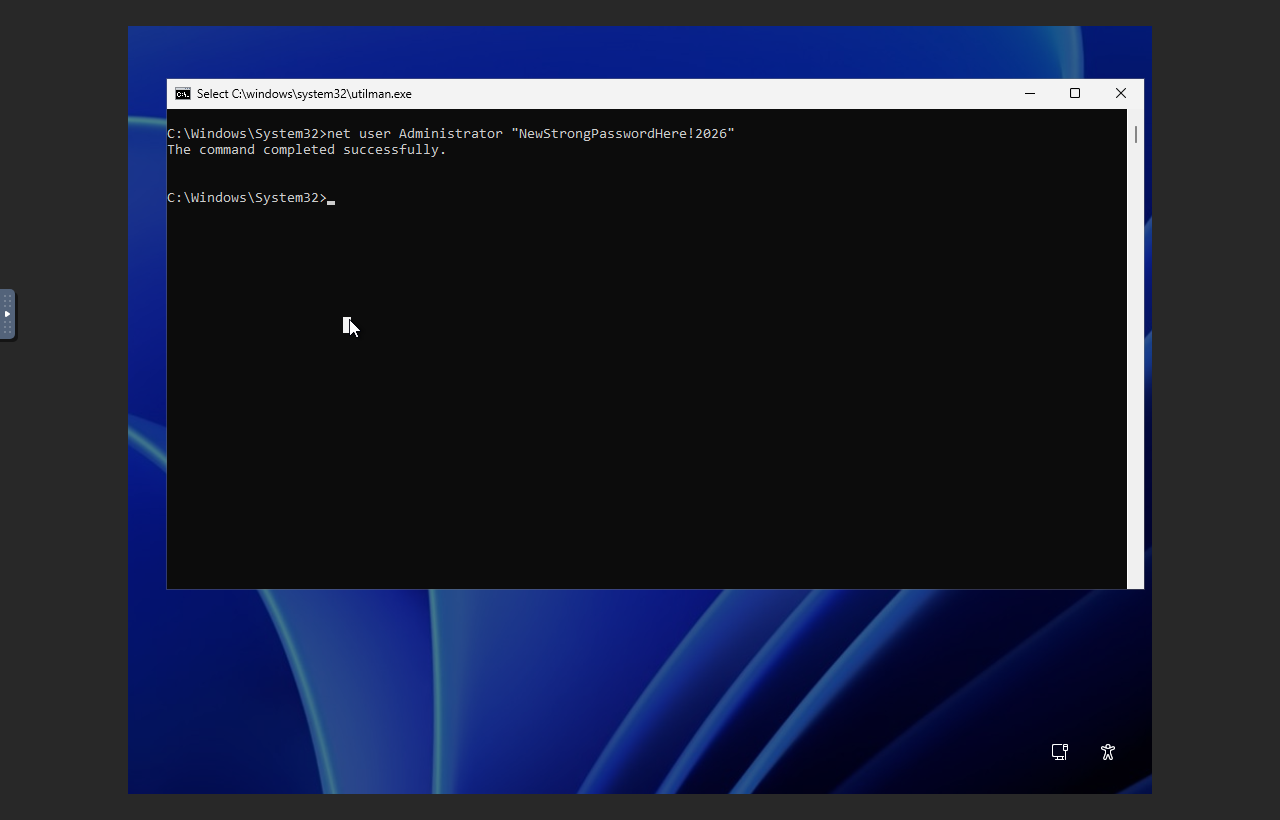
Task: Click the password string "NewStrongPasswordHere!2026"
Action: pos(623,134)
